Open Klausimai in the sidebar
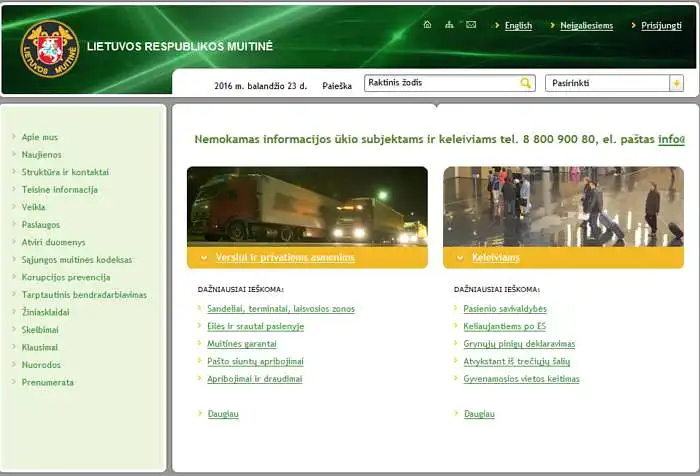The height and width of the screenshot is (476, 700). [x=40, y=347]
